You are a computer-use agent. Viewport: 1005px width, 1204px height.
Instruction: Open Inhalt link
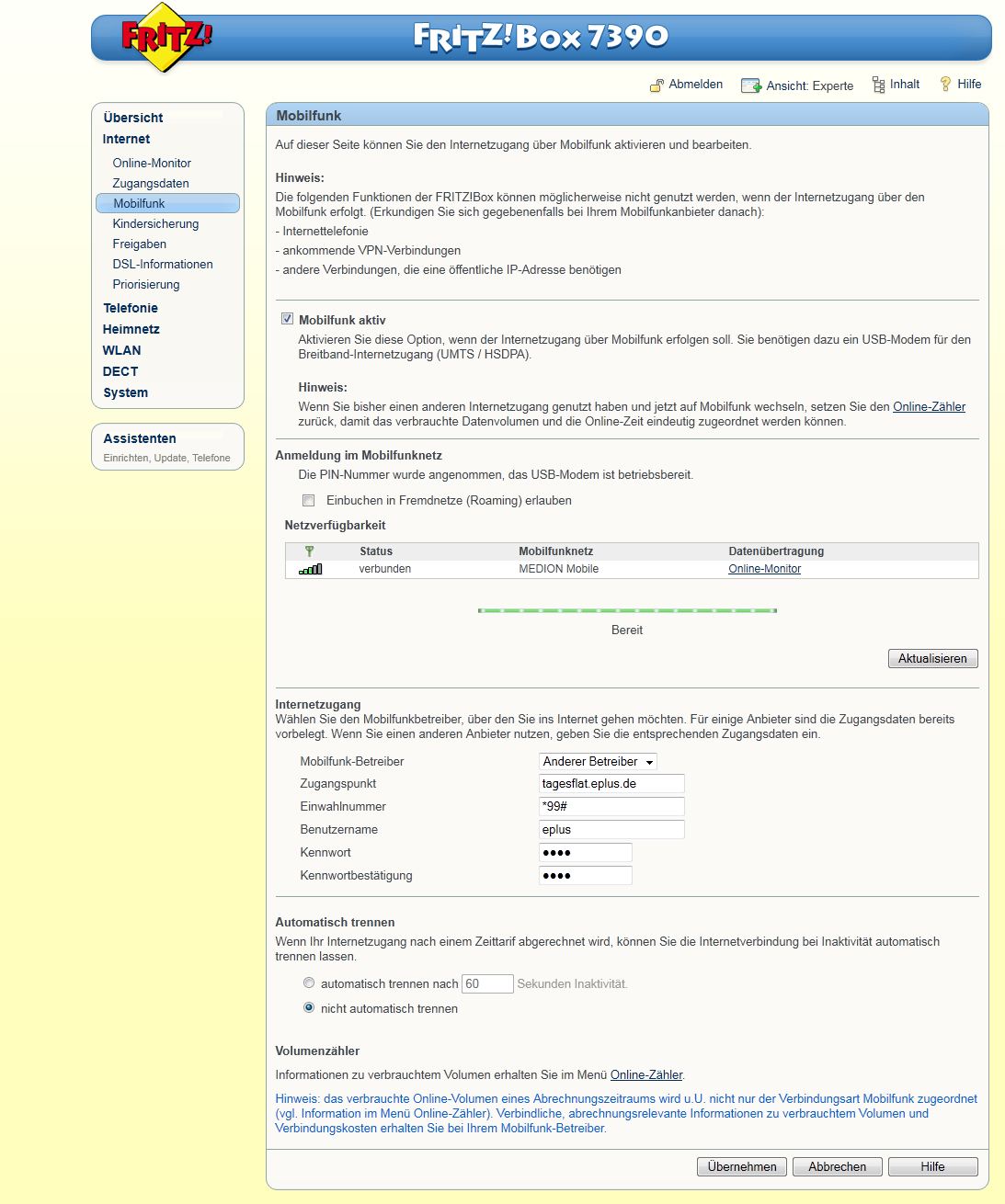(905, 84)
